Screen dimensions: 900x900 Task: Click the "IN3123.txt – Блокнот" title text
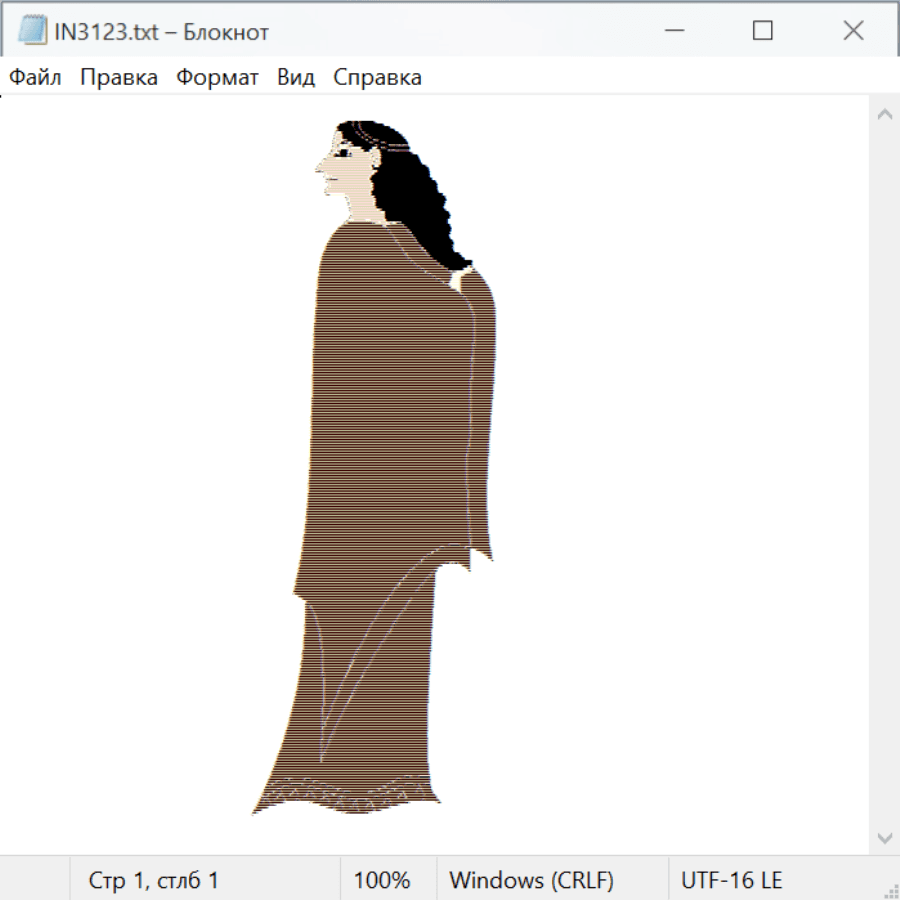point(162,32)
